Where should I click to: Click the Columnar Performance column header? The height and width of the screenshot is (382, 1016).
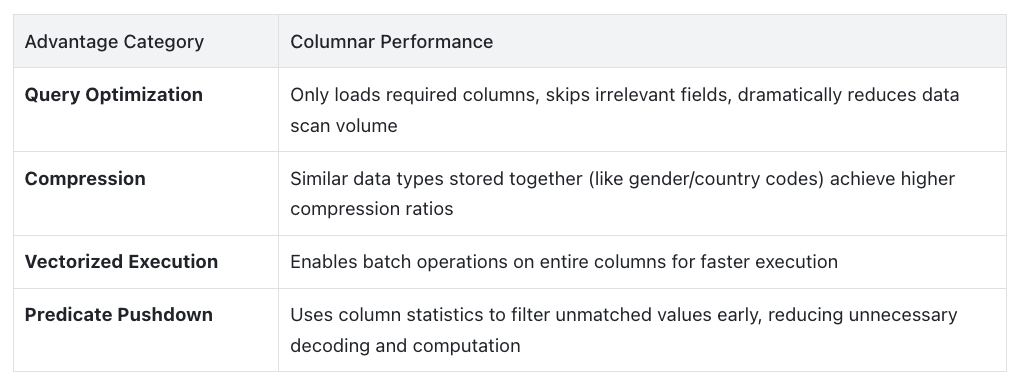pyautogui.click(x=391, y=42)
